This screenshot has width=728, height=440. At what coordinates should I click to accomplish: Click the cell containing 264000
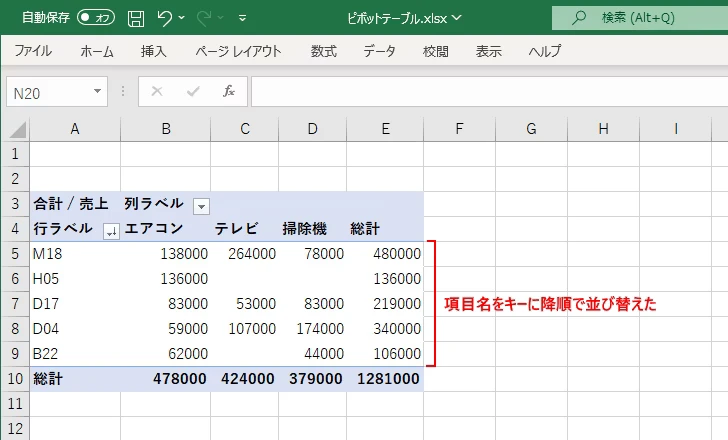tap(245, 254)
